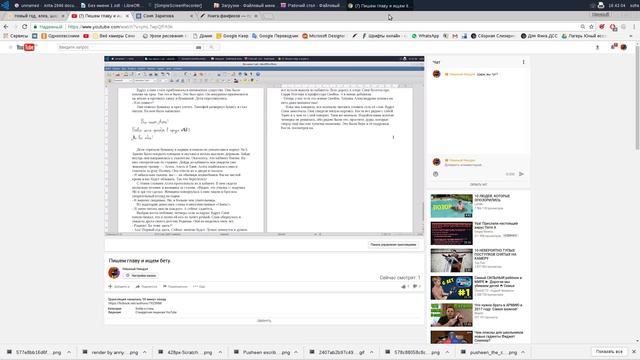Open the YouTube hamburger guide menu
640x360 pixels.
pos(11,47)
